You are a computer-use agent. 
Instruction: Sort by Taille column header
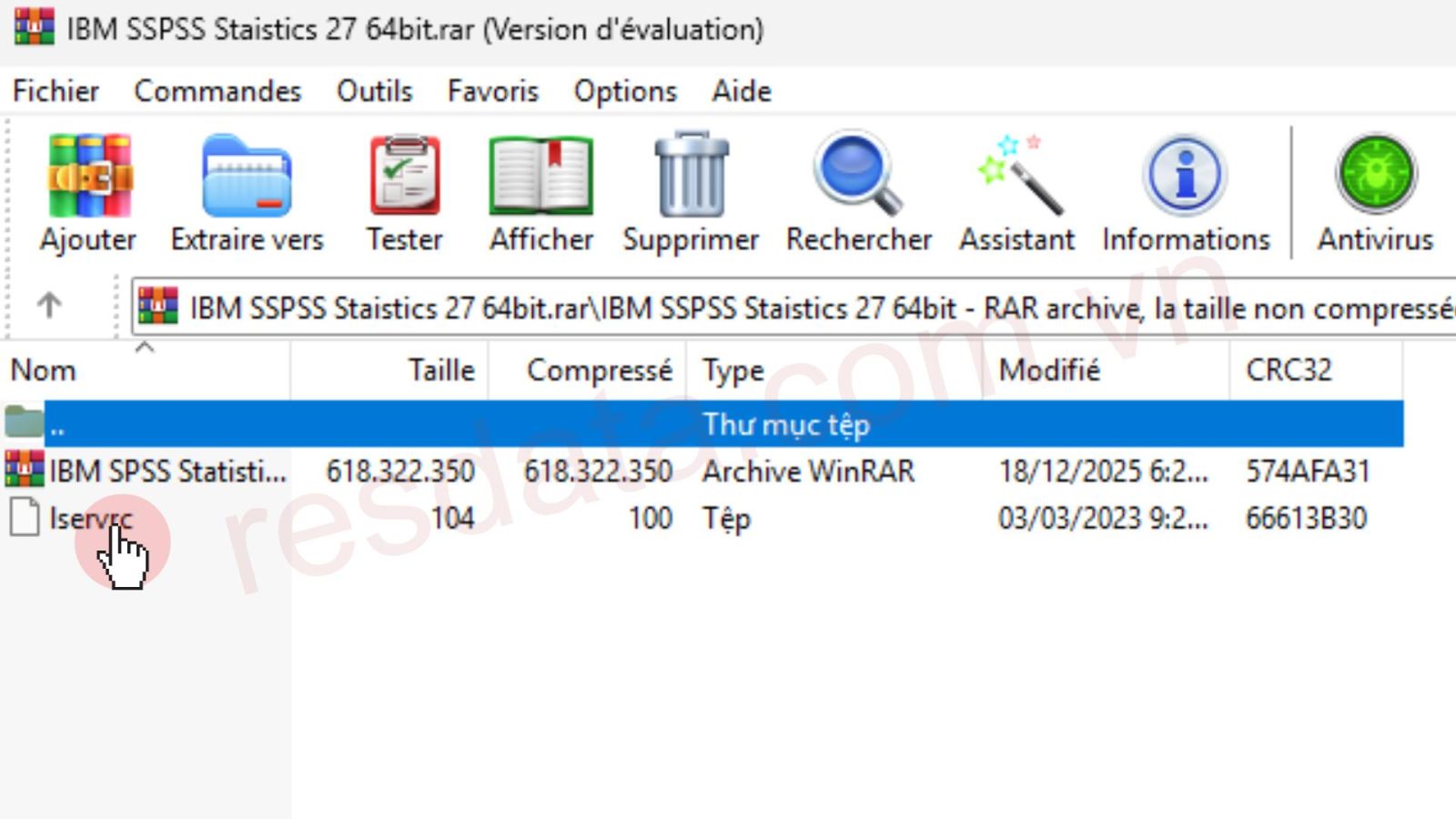[440, 370]
